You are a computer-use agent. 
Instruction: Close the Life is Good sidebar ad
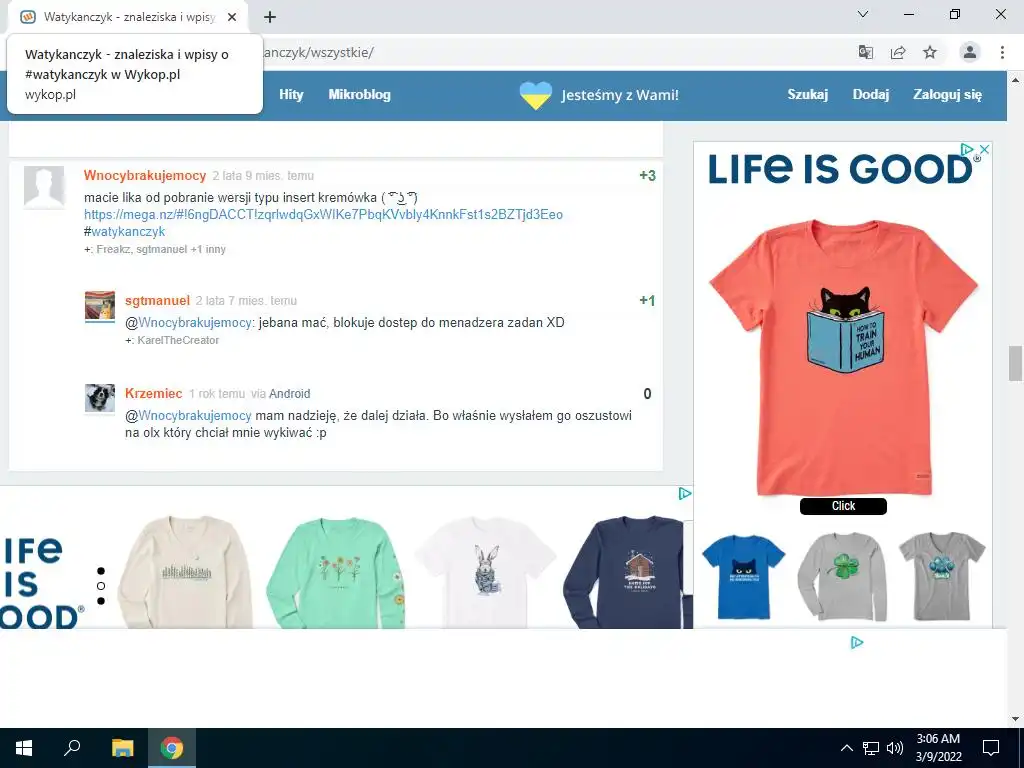pyautogui.click(x=984, y=150)
